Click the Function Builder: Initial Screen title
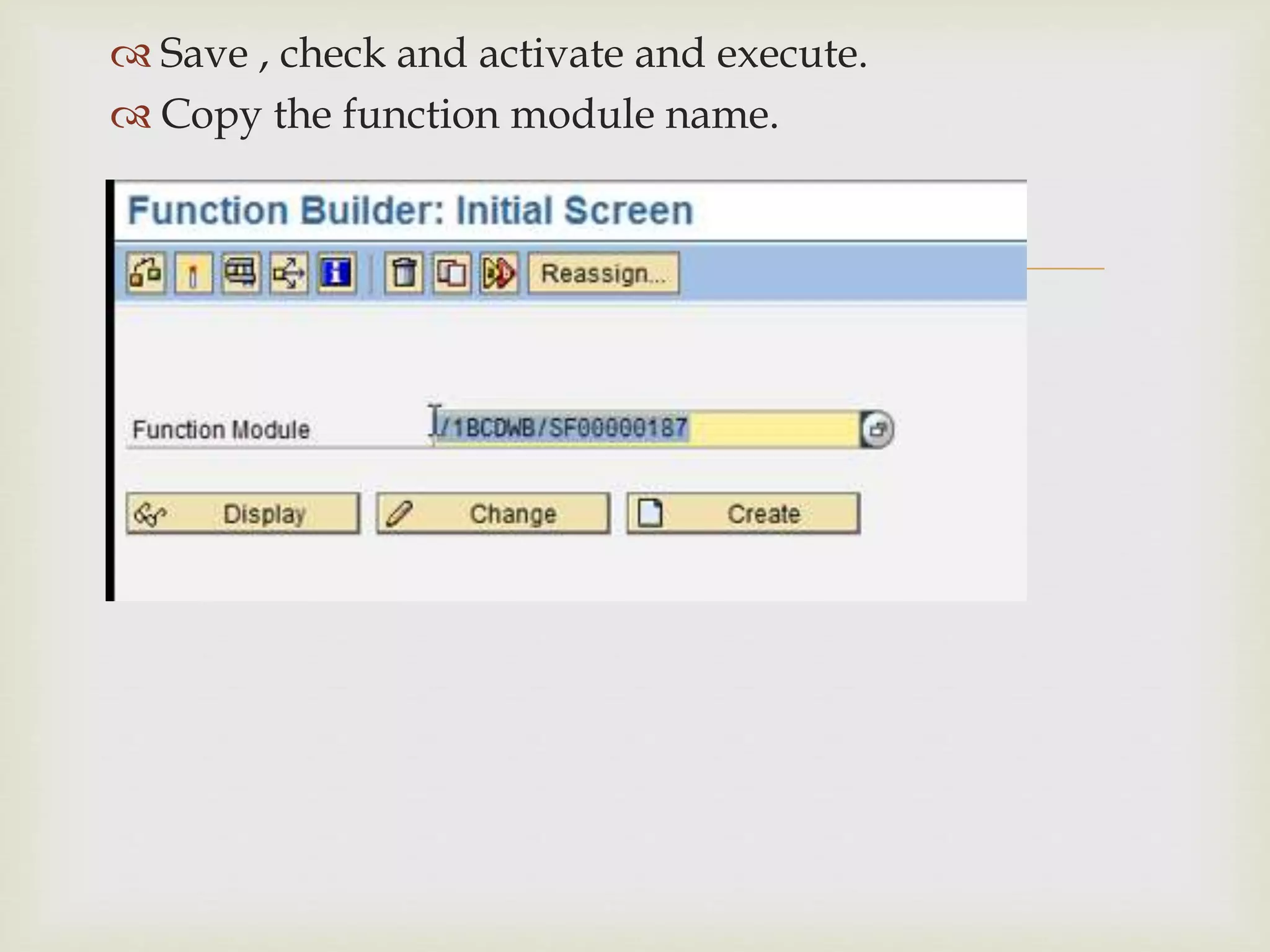Image resolution: width=1270 pixels, height=952 pixels. 410,211
